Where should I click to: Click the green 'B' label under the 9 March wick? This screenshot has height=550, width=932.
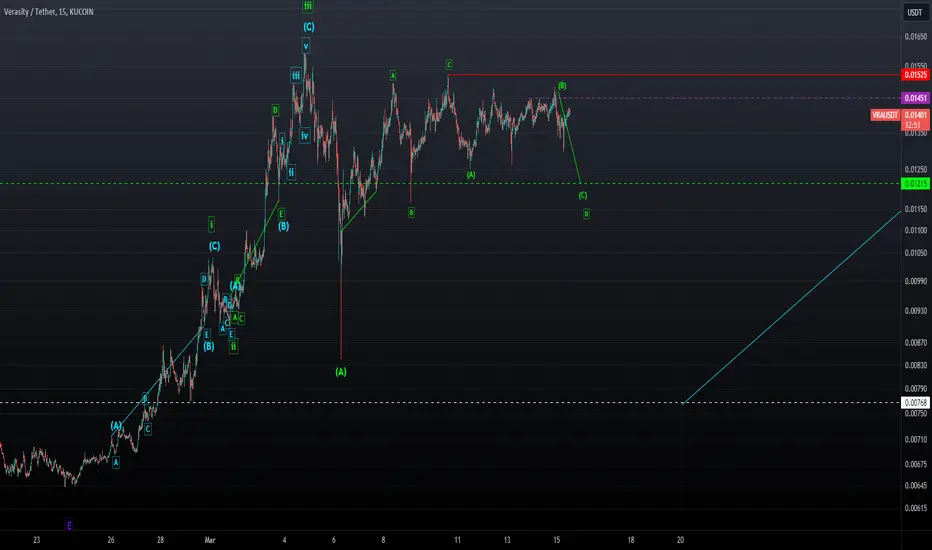click(x=411, y=212)
